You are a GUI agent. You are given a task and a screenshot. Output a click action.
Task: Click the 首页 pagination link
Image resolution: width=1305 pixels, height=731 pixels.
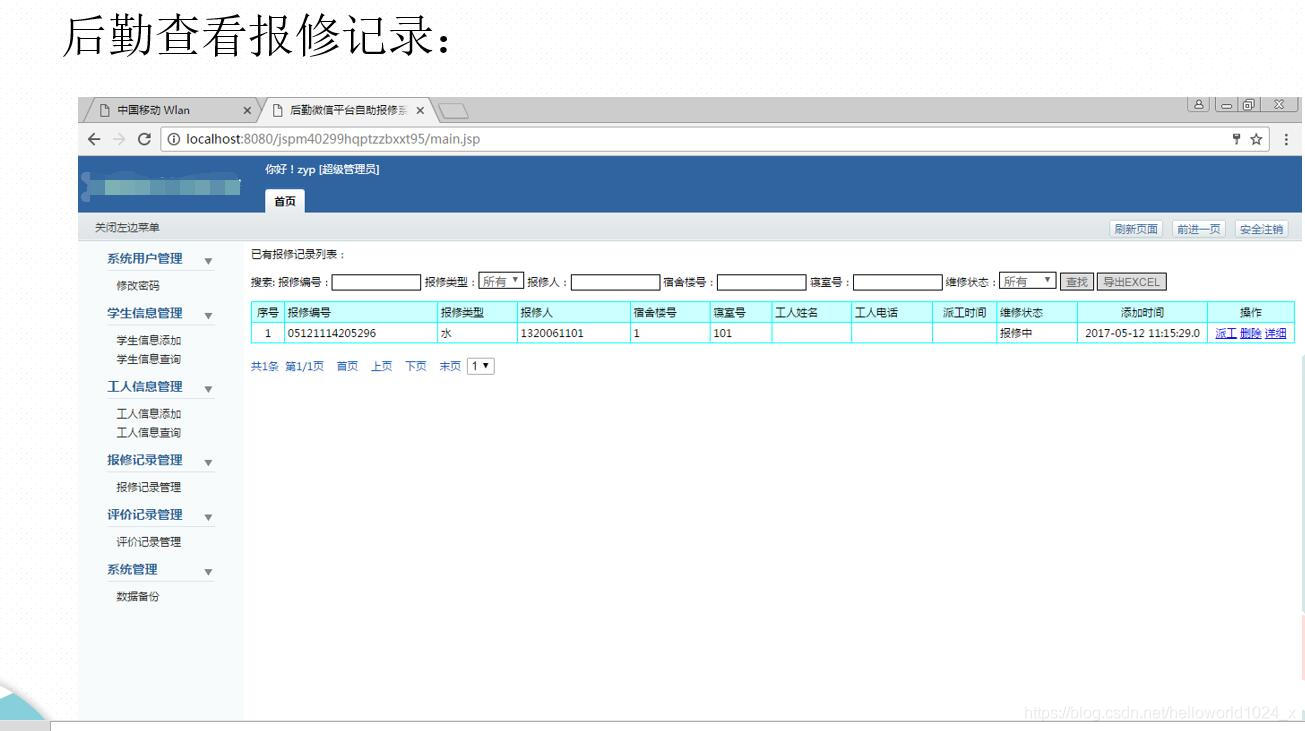pos(347,367)
